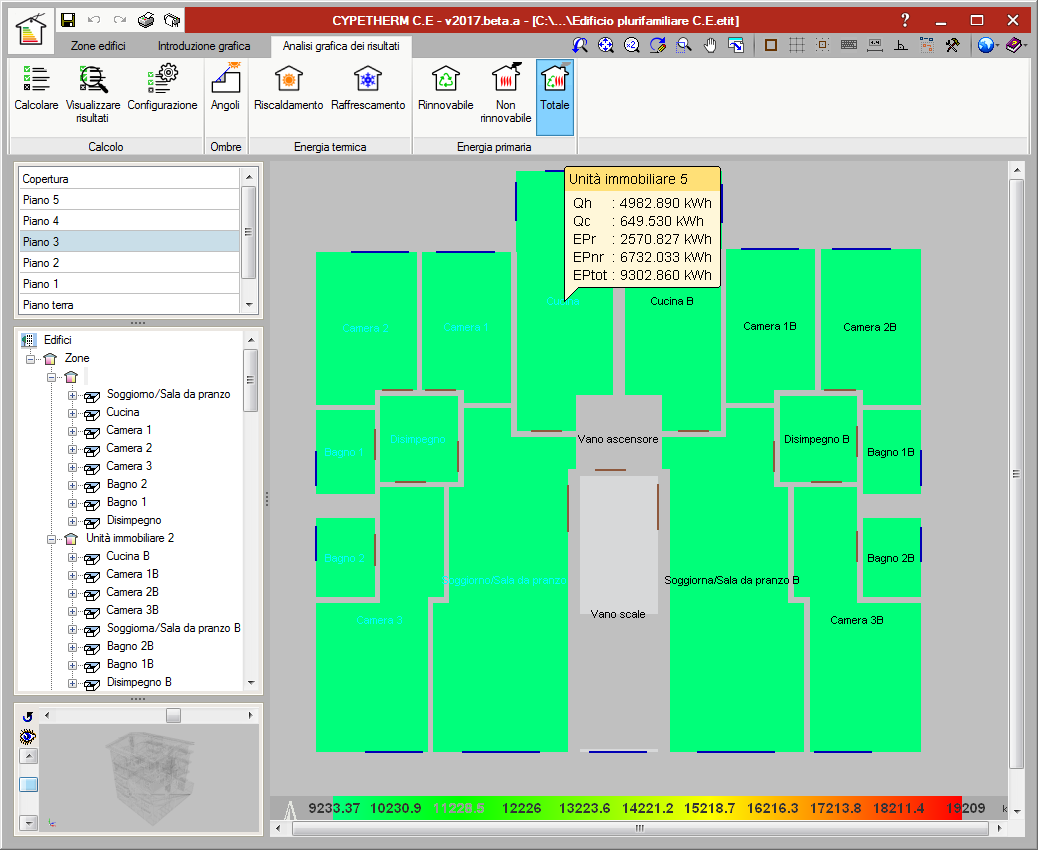The height and width of the screenshot is (850, 1038).
Task: Click the energy-label house application icon
Action: (x=31, y=29)
